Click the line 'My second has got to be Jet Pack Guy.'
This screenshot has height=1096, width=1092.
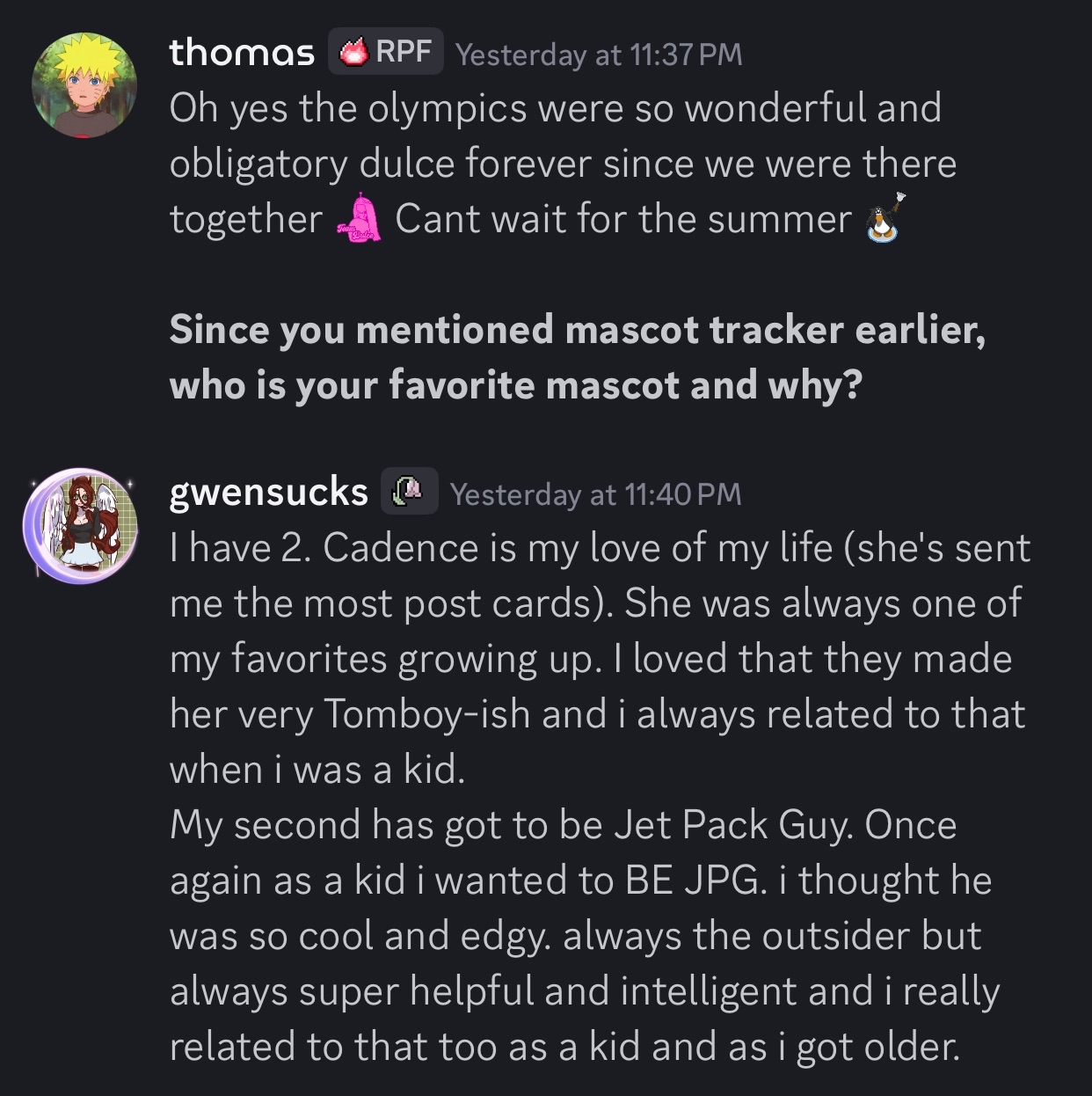click(x=563, y=825)
